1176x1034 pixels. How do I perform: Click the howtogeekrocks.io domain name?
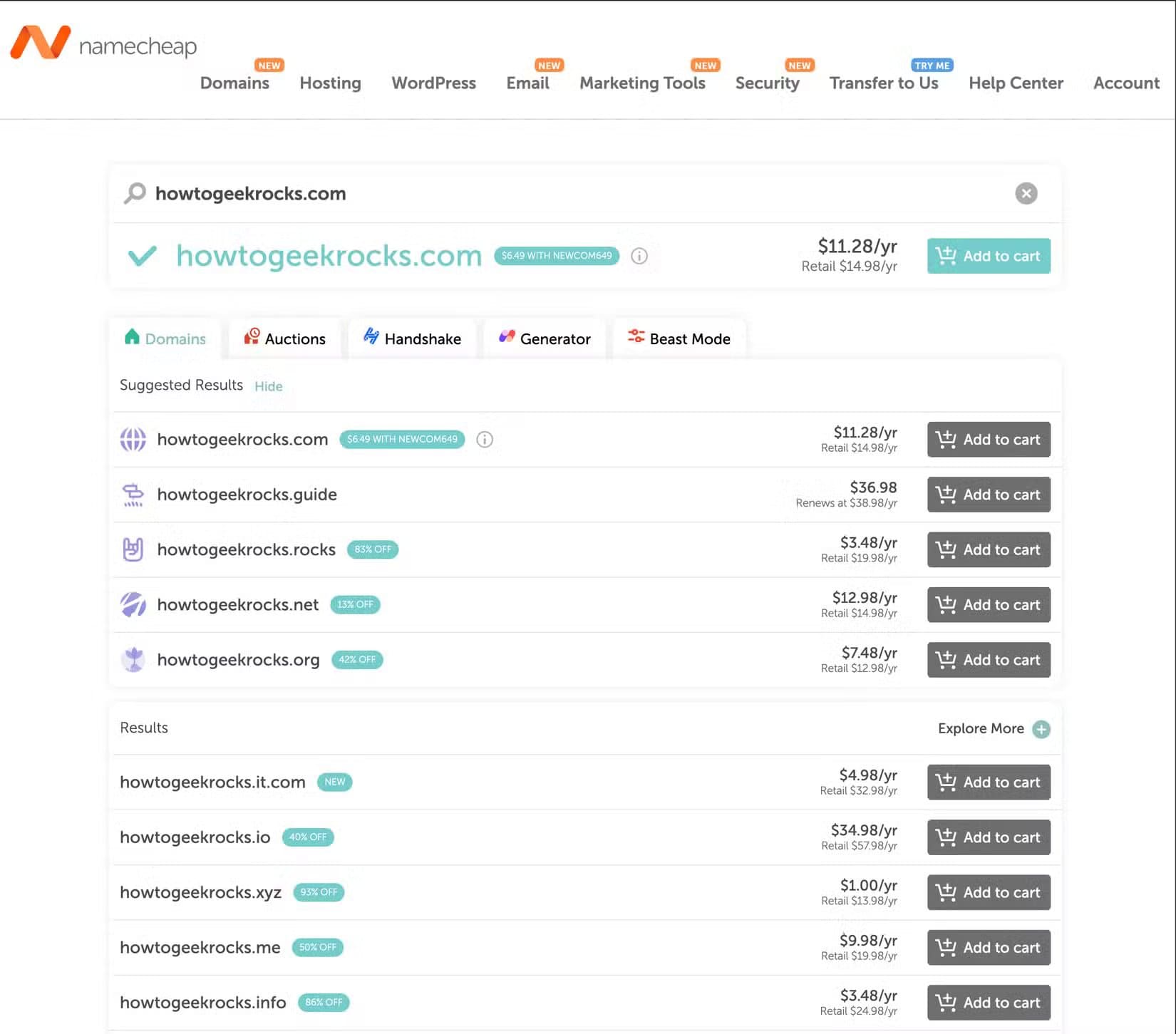(x=195, y=837)
